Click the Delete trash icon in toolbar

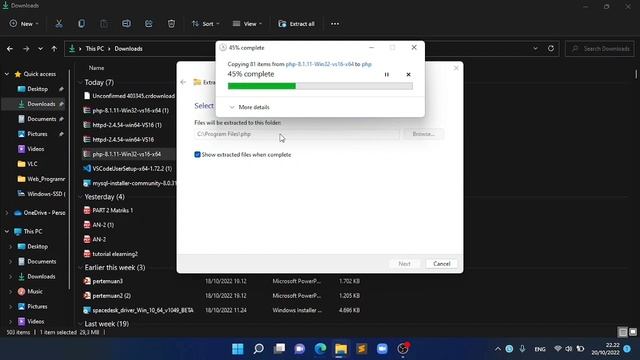click(171, 24)
